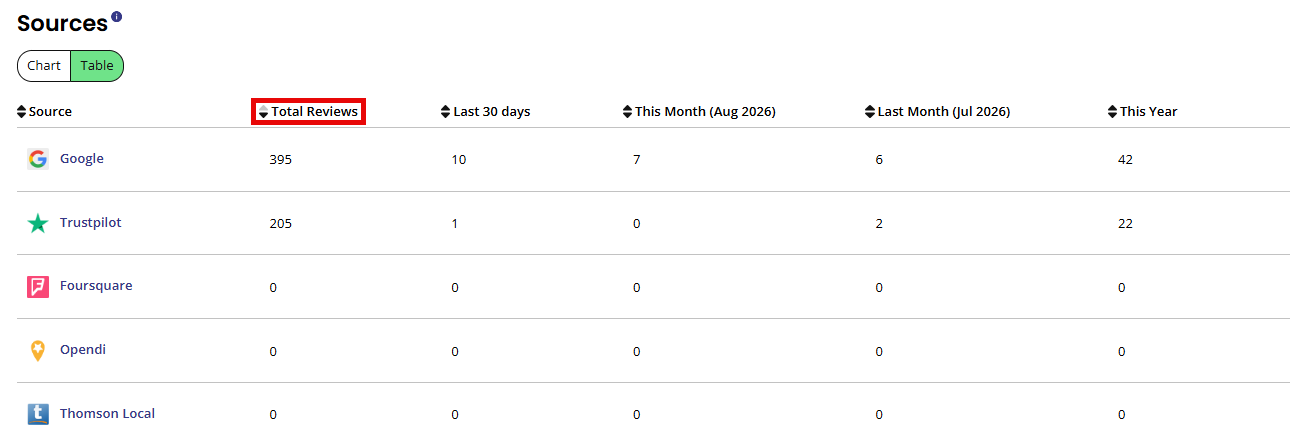Sort table by Source column

(45, 112)
